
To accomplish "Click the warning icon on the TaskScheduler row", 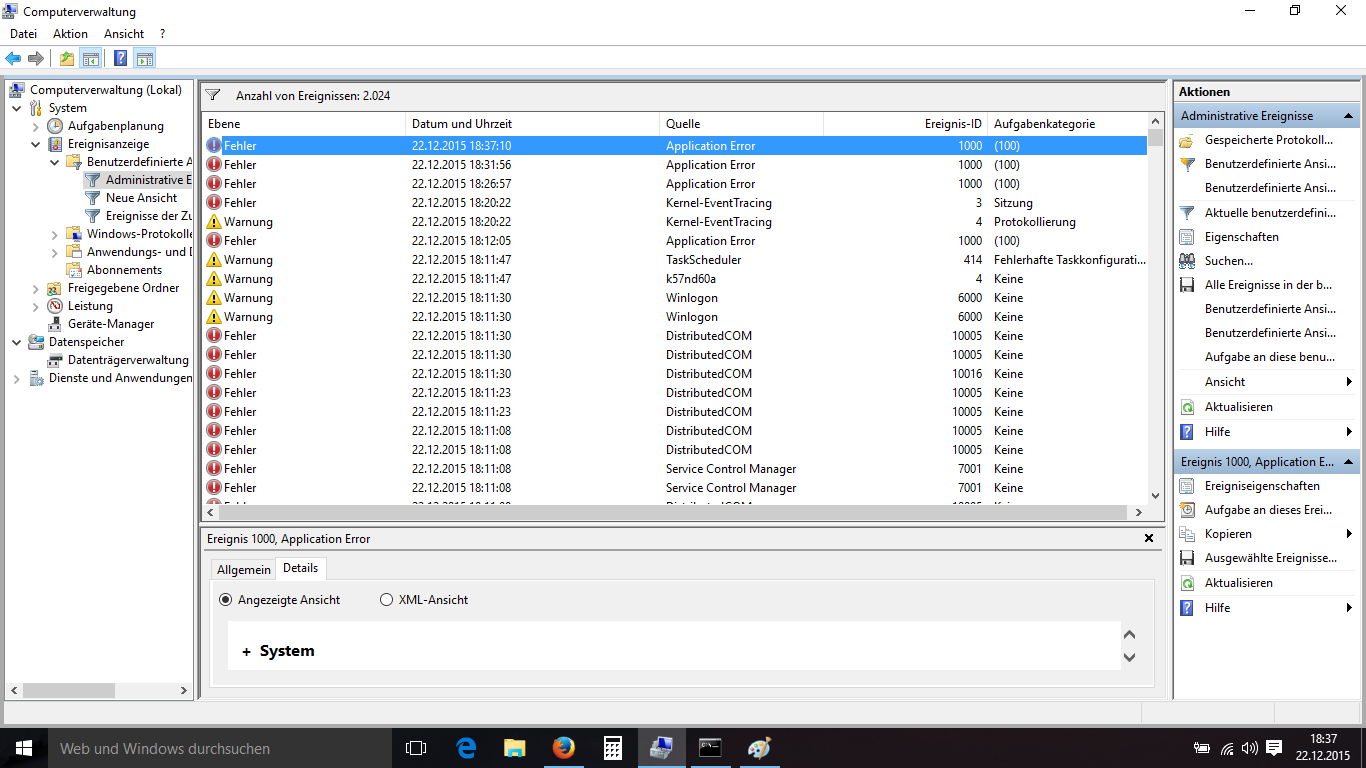I will pyautogui.click(x=214, y=260).
